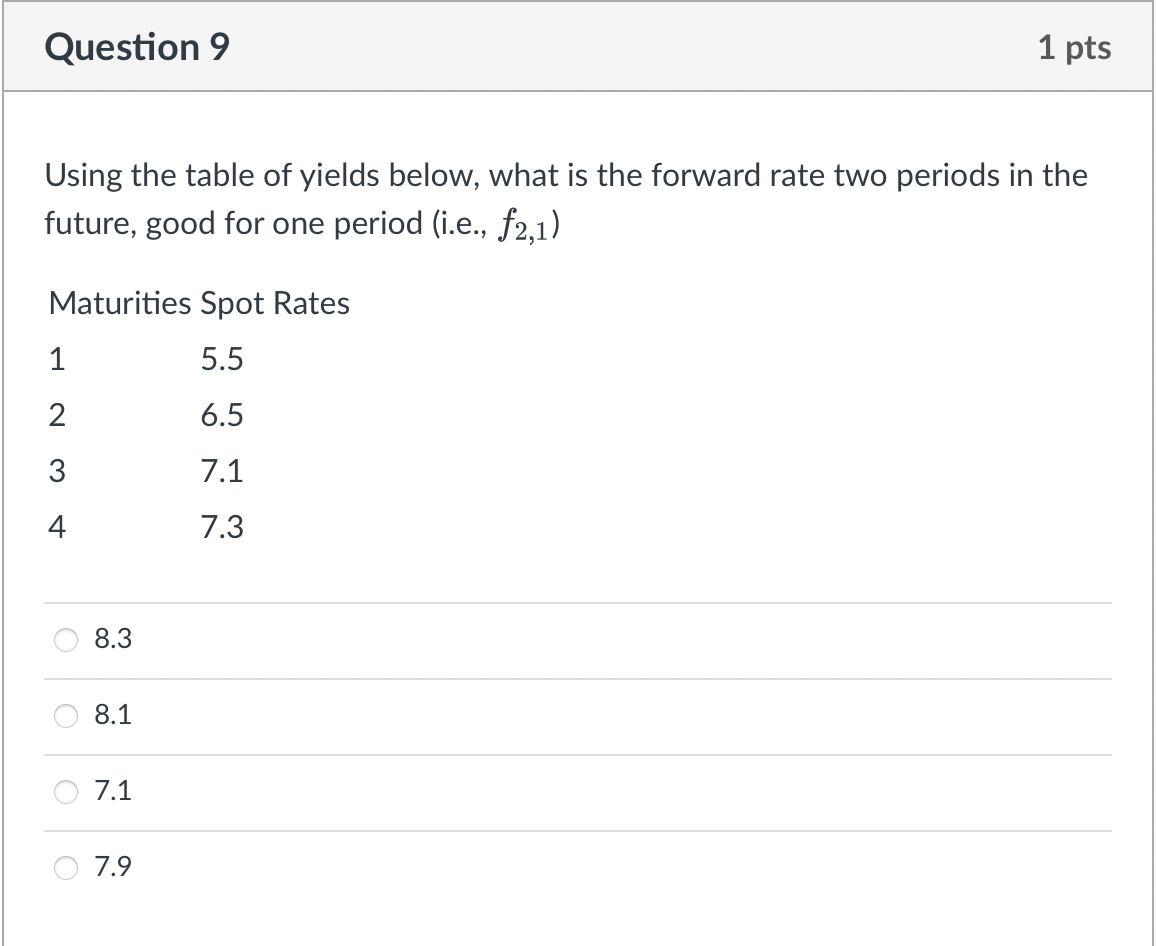Viewport: 1156px width, 946px height.
Task: Click the spot rate 7.3 for maturity 4
Action: [222, 527]
